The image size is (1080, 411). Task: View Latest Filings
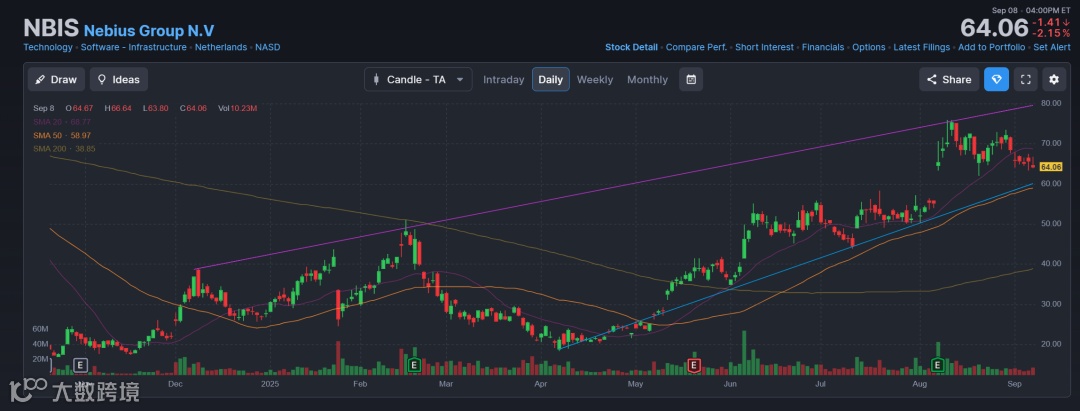click(x=922, y=48)
